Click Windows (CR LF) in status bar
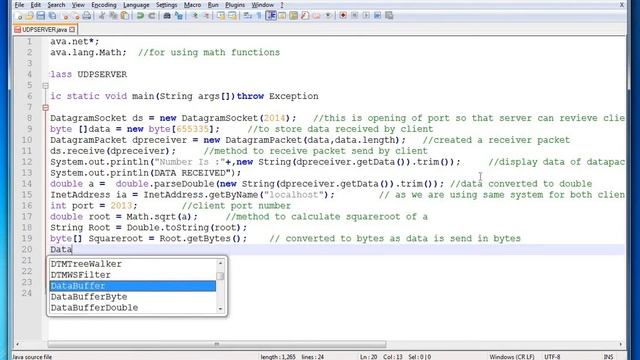The image size is (640, 360). [x=512, y=357]
